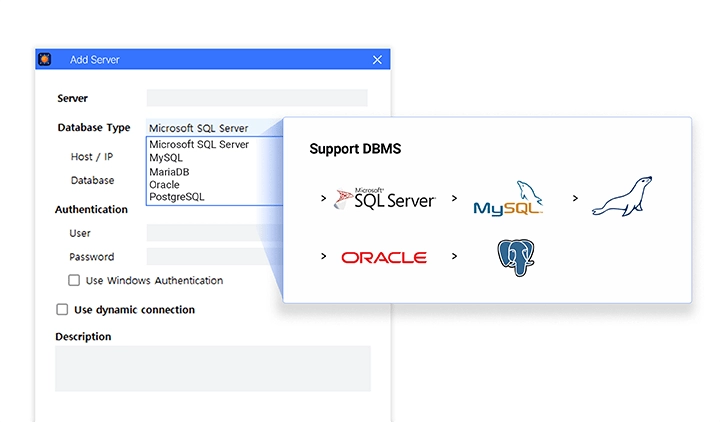
Task: Click the arrow before the MariaDB logo
Action: pyautogui.click(x=575, y=198)
